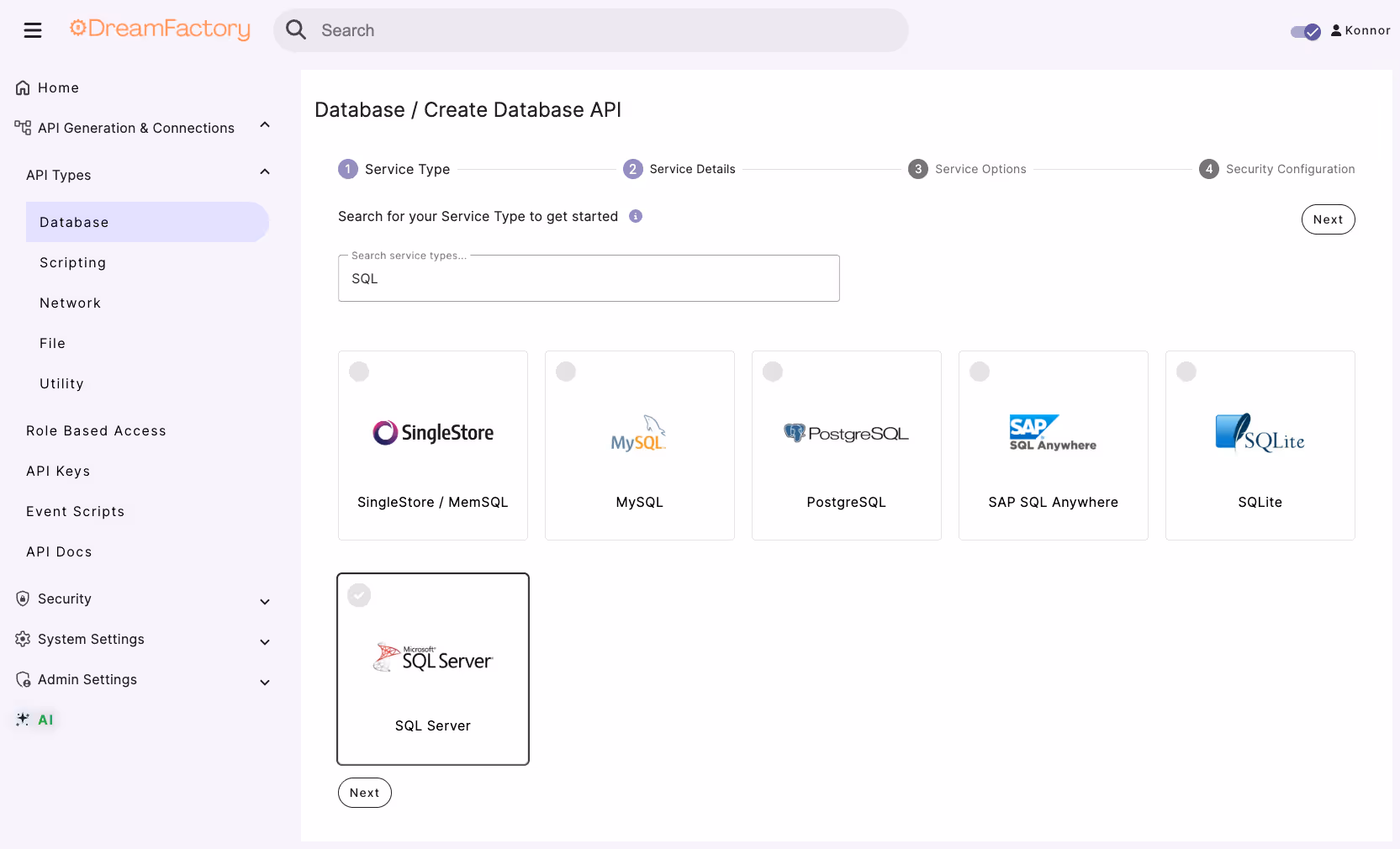Image resolution: width=1400 pixels, height=849 pixels.
Task: Select the SingleStore / MemSQL radio button
Action: [359, 372]
